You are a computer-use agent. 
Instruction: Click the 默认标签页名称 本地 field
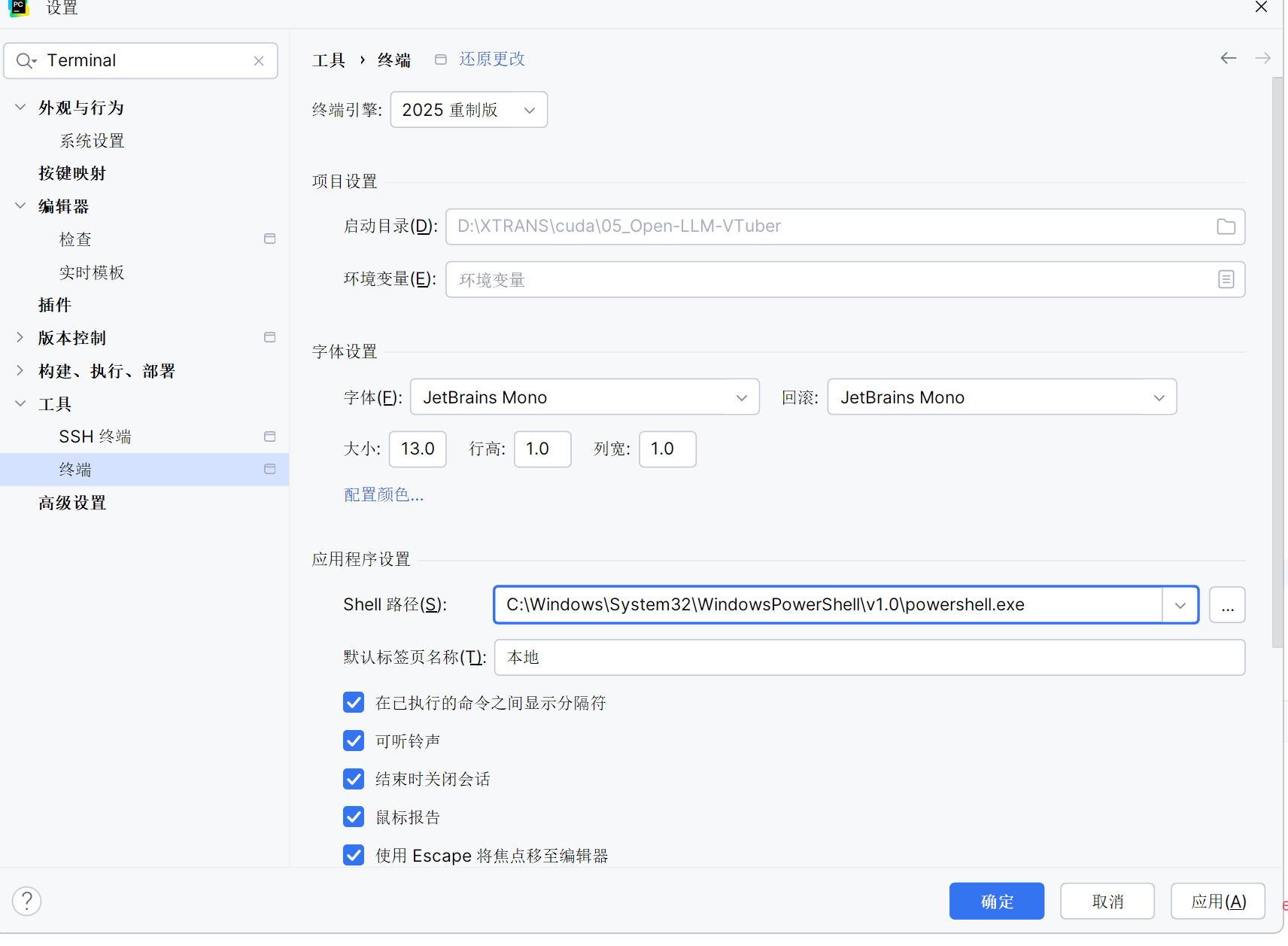[870, 657]
